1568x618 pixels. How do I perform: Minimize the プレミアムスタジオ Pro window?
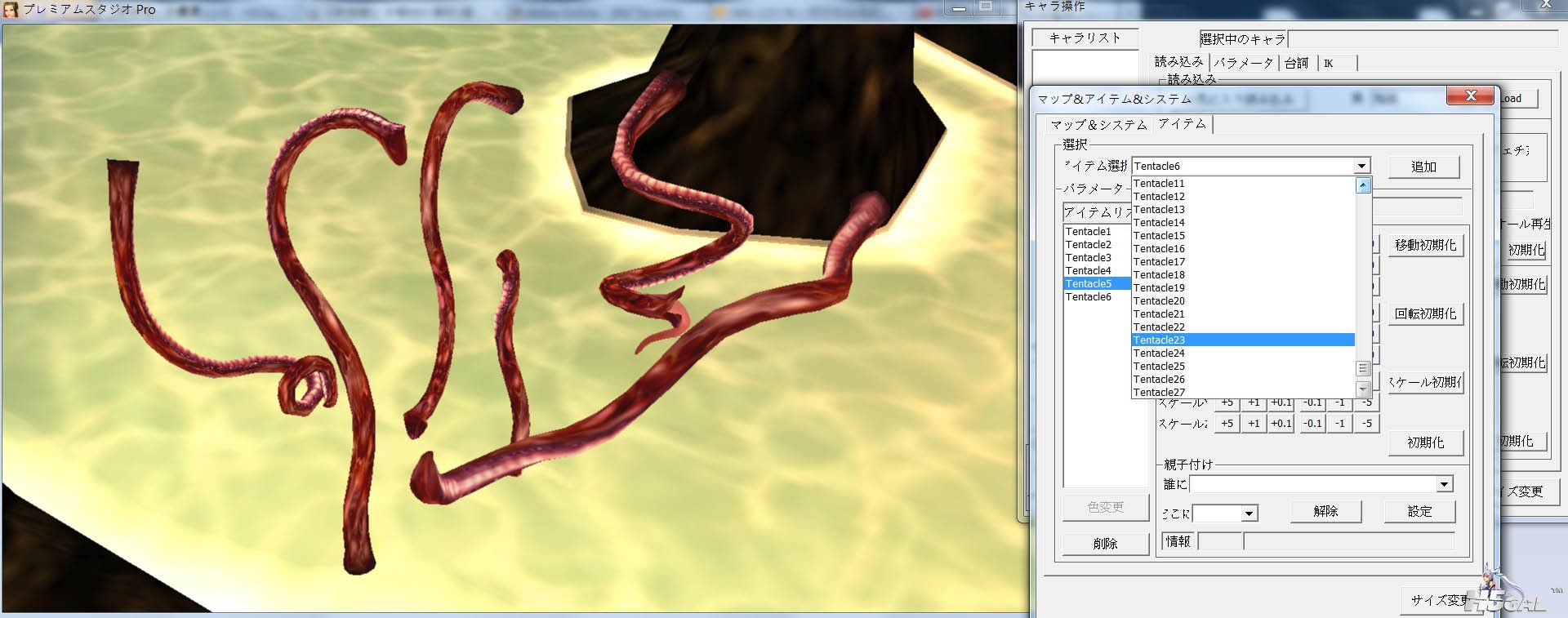(960, 7)
